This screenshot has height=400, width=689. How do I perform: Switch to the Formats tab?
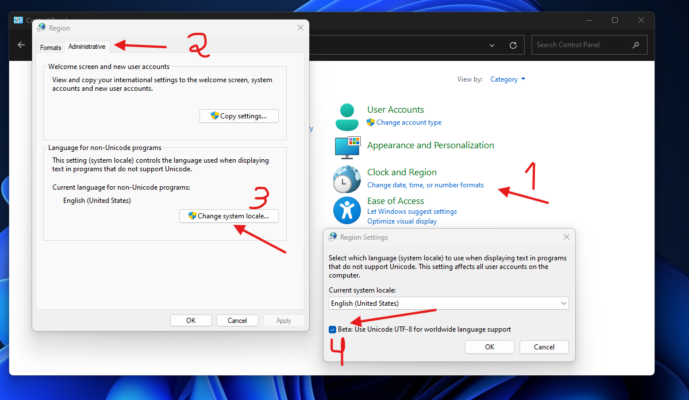tap(51, 47)
